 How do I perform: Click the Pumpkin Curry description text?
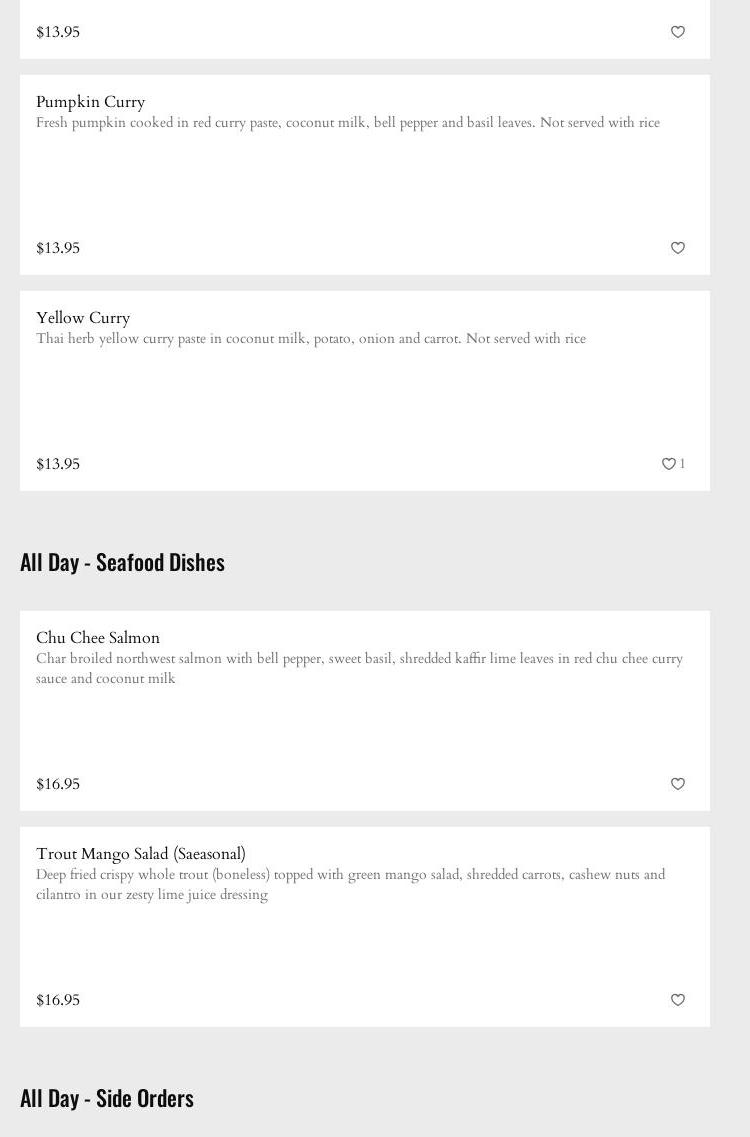tap(348, 123)
